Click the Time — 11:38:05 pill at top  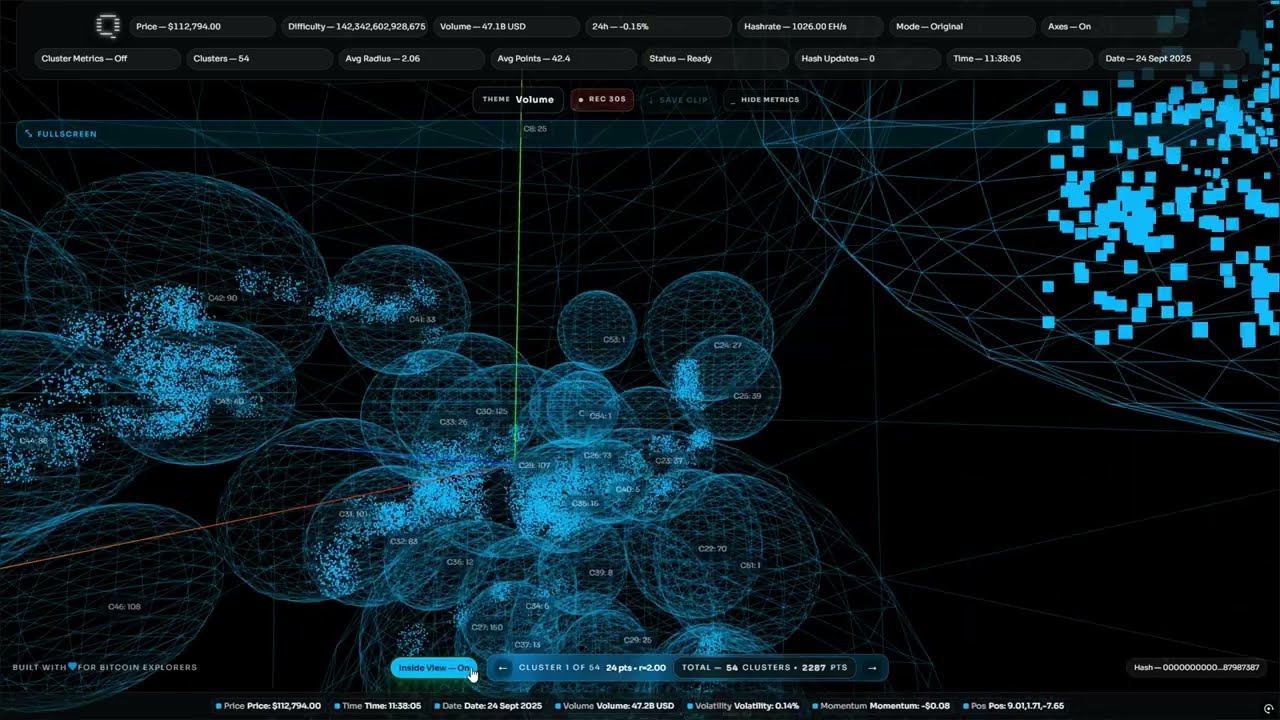[1020, 59]
